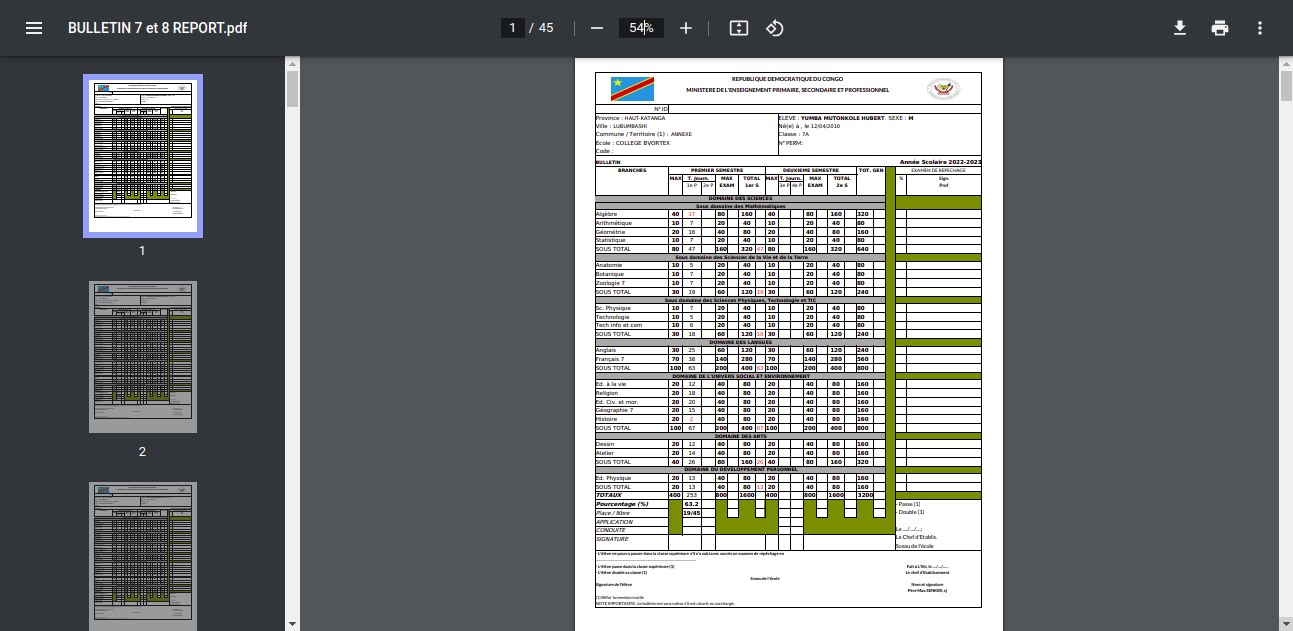Click the Congo flag image in document
The height and width of the screenshot is (631, 1293).
click(632, 89)
